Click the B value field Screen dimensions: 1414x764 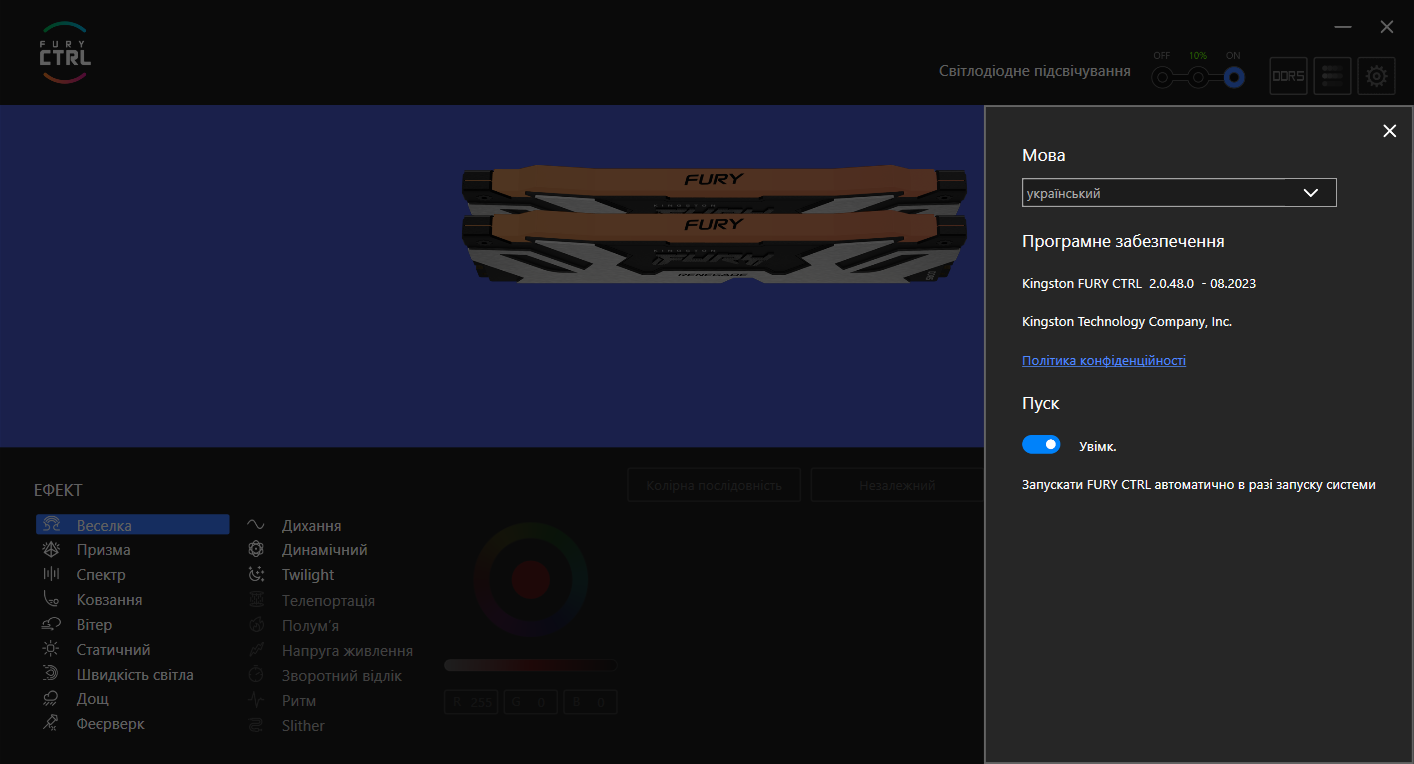590,703
